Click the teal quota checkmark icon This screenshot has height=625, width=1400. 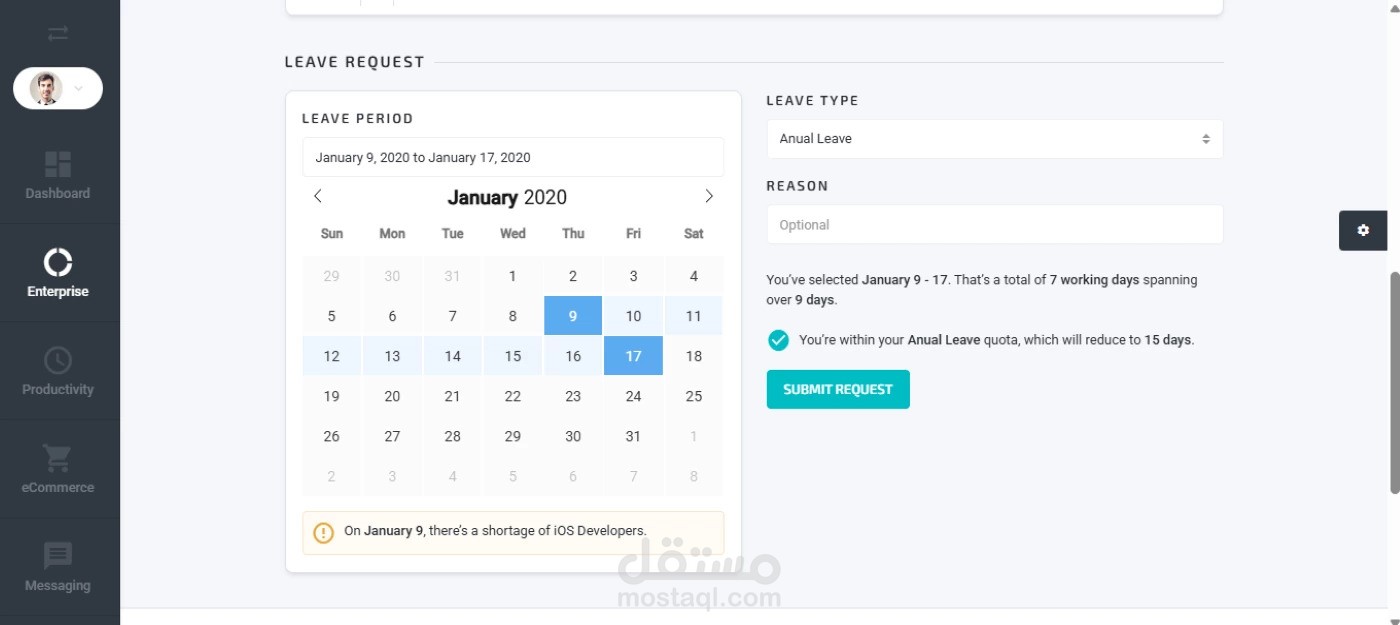[778, 340]
